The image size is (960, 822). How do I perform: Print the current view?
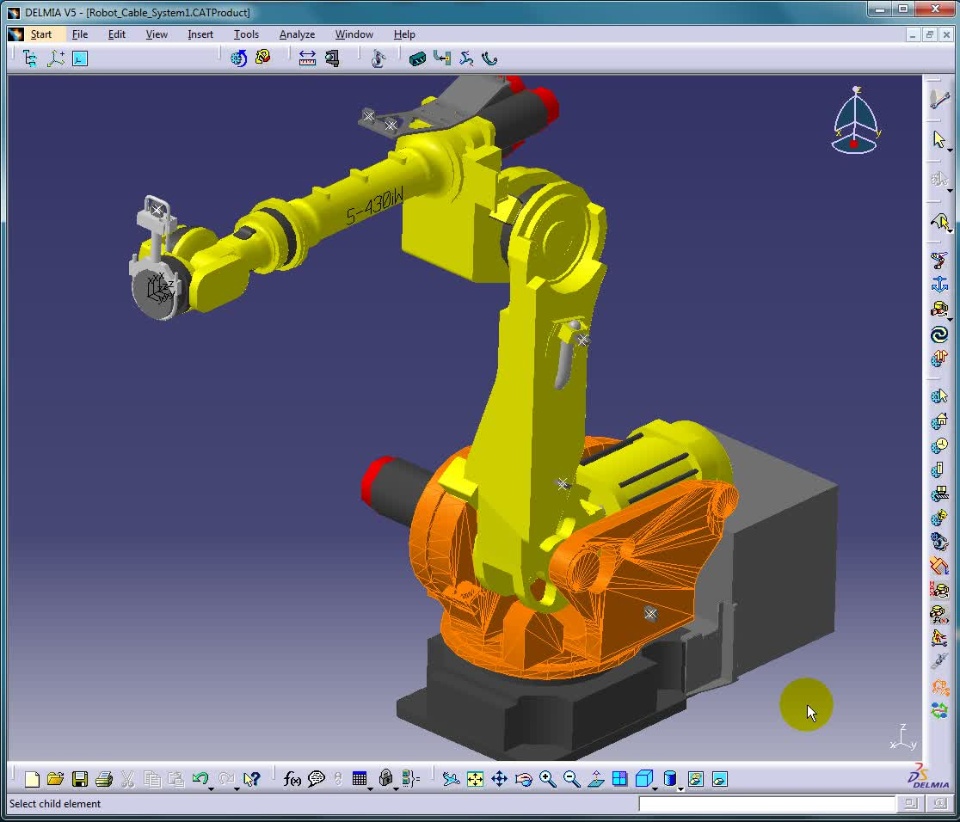pyautogui.click(x=104, y=779)
